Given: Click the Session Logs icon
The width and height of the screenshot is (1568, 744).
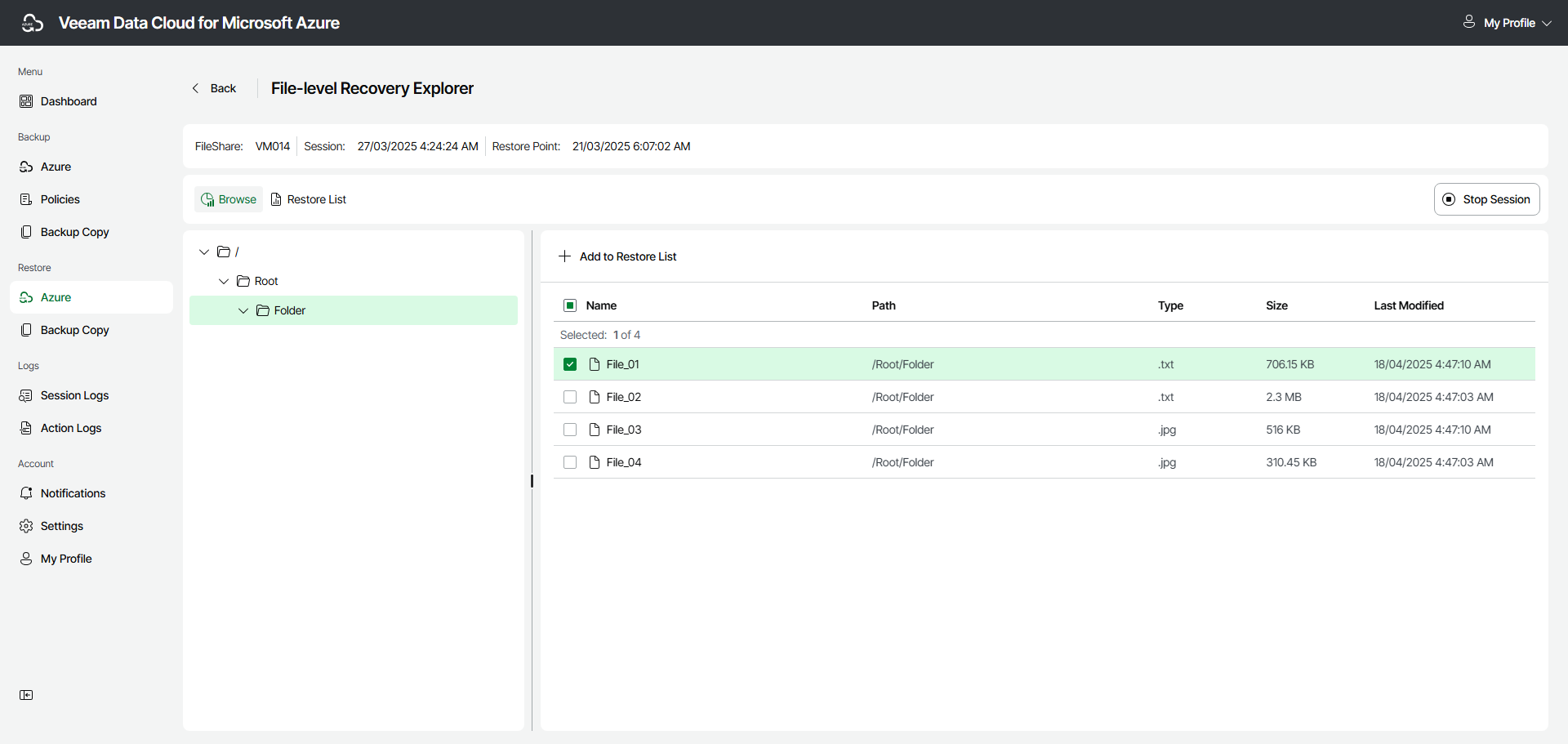Looking at the screenshot, I should [26, 395].
